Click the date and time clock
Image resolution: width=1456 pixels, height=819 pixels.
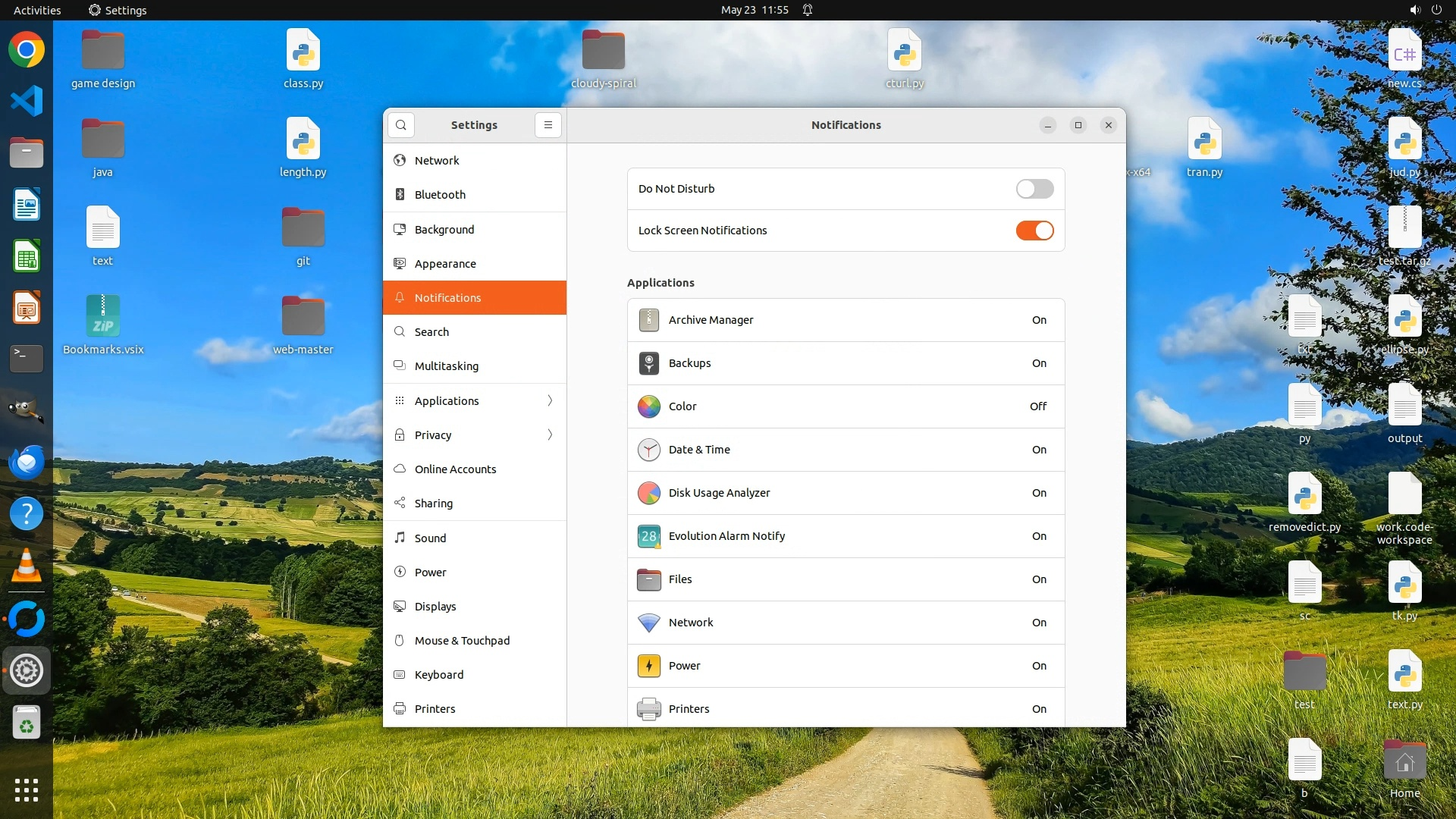tap(754, 10)
